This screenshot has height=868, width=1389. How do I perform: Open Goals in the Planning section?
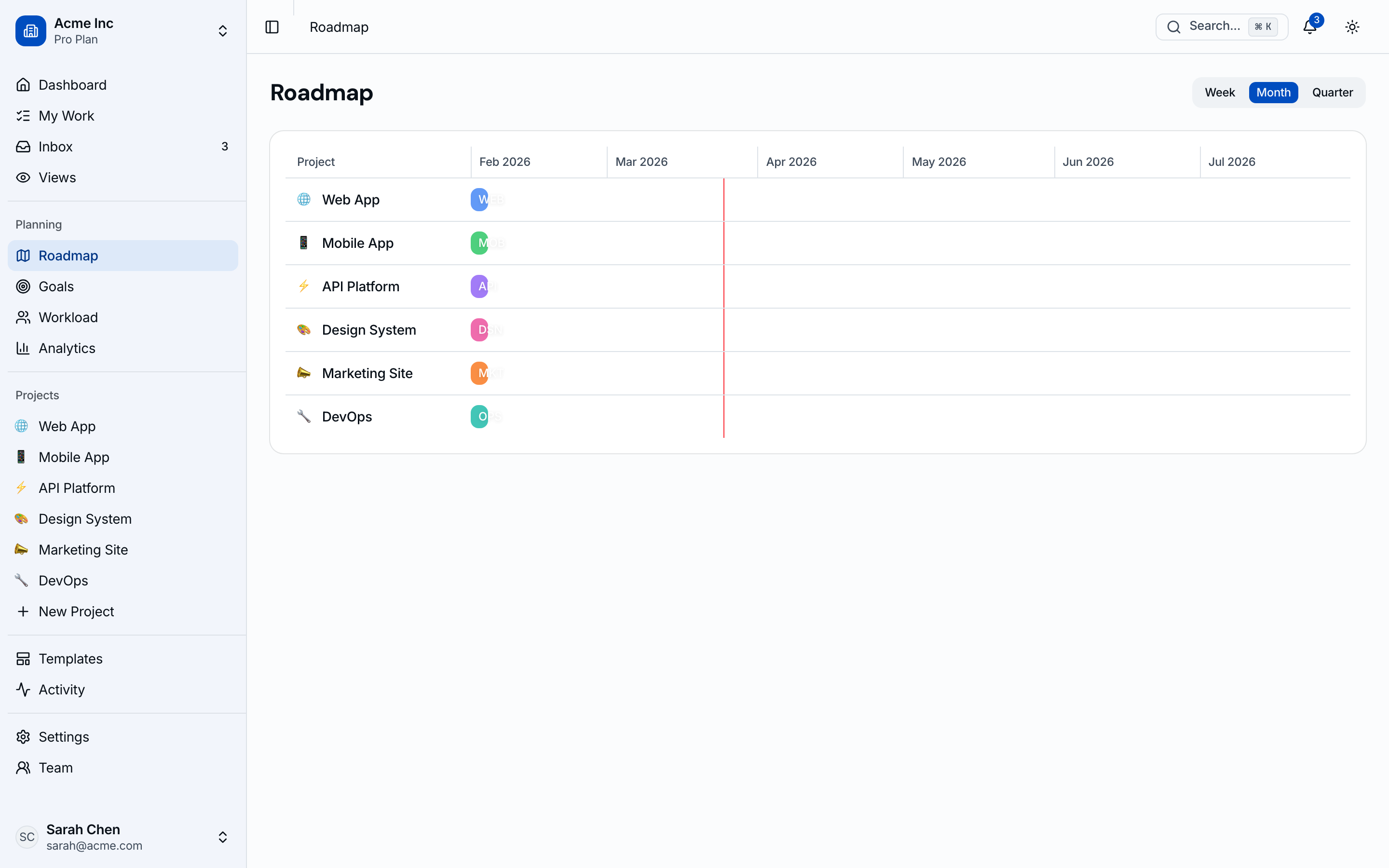coord(55,286)
